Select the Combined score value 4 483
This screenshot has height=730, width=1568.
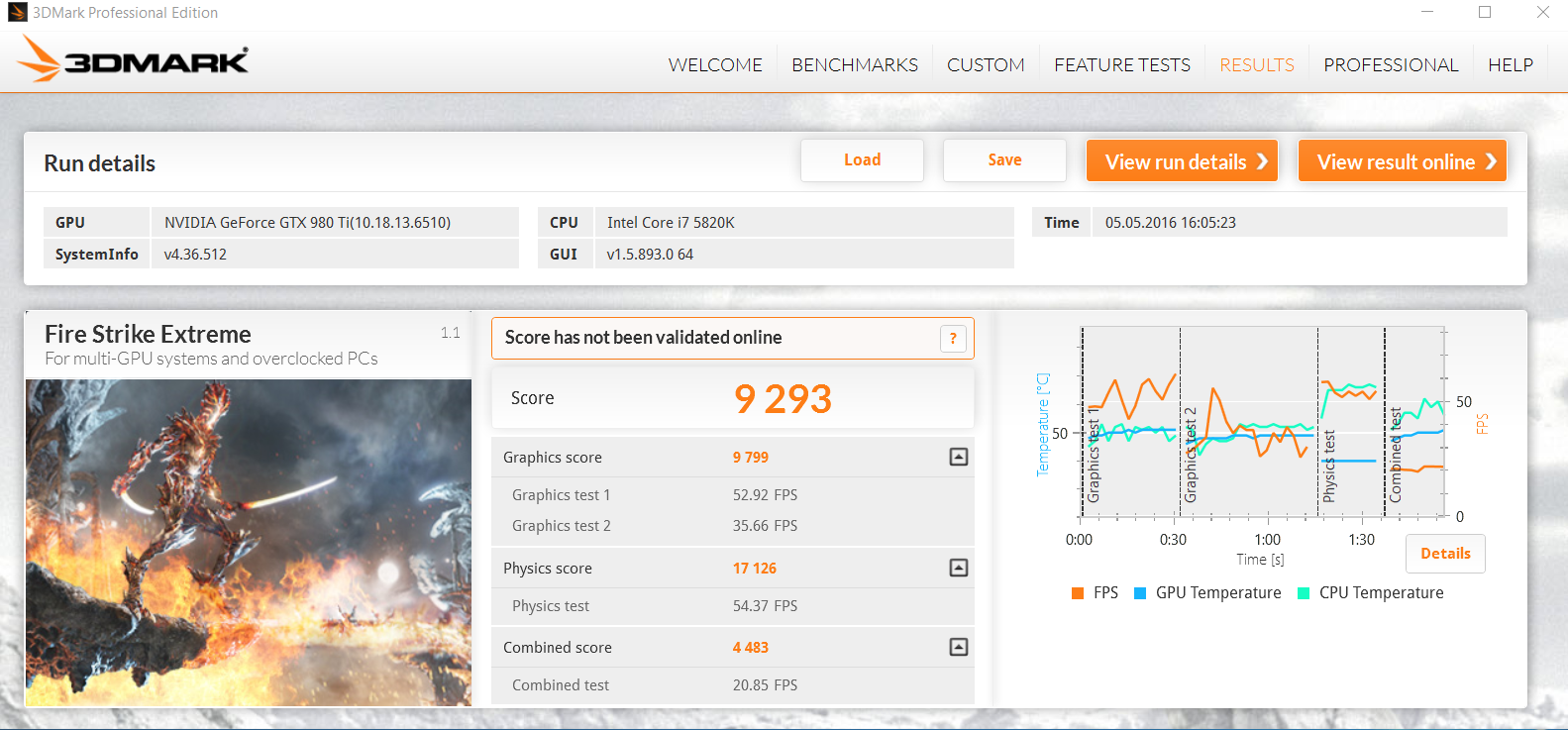(x=751, y=647)
